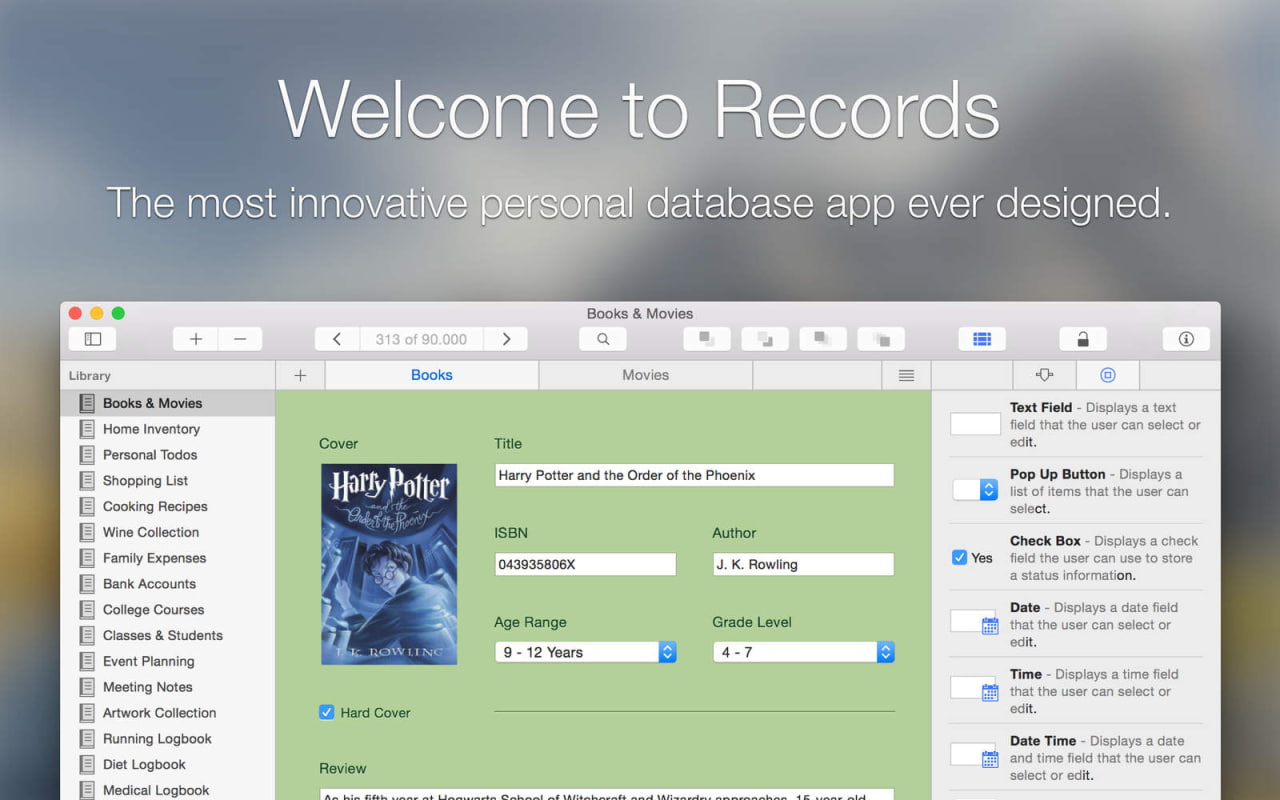The image size is (1280, 800).
Task: Open the Age Range dropdown
Action: [x=586, y=652]
